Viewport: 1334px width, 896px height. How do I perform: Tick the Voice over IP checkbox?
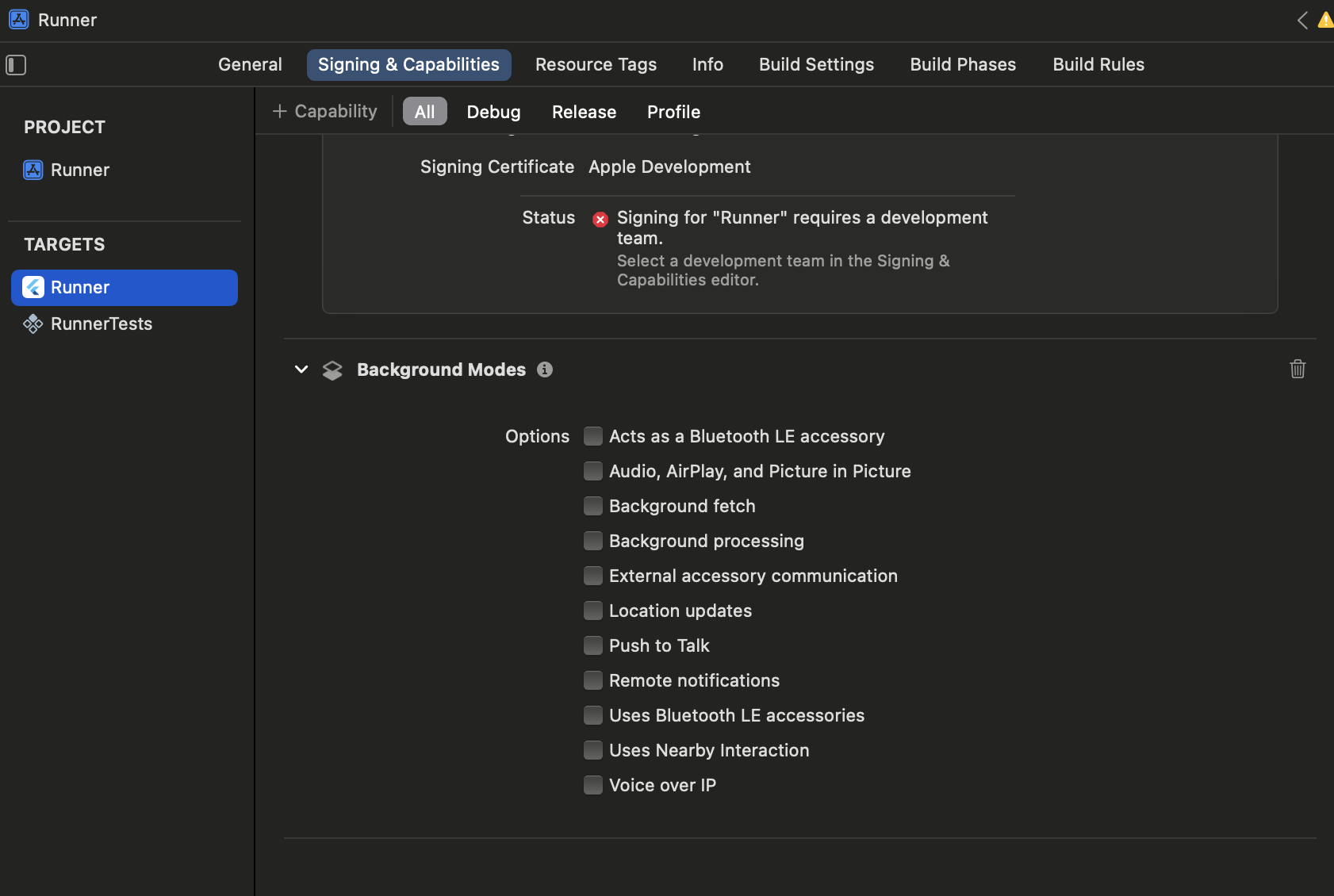593,785
